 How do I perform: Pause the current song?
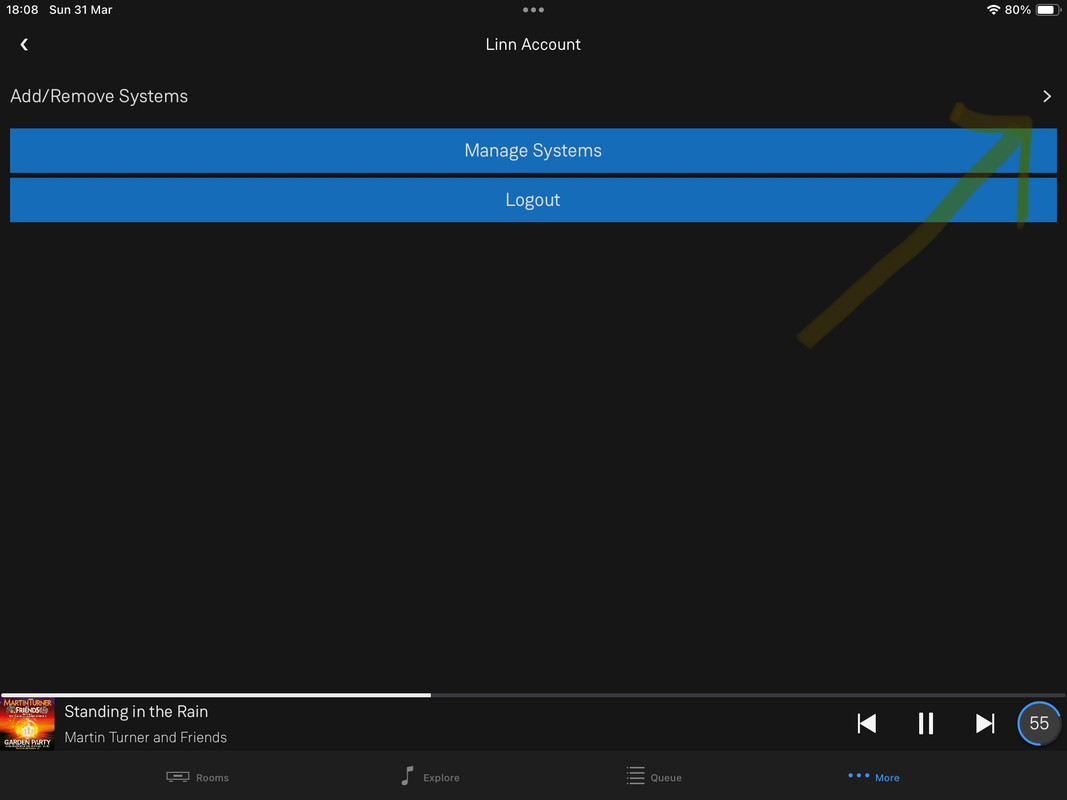(x=925, y=723)
